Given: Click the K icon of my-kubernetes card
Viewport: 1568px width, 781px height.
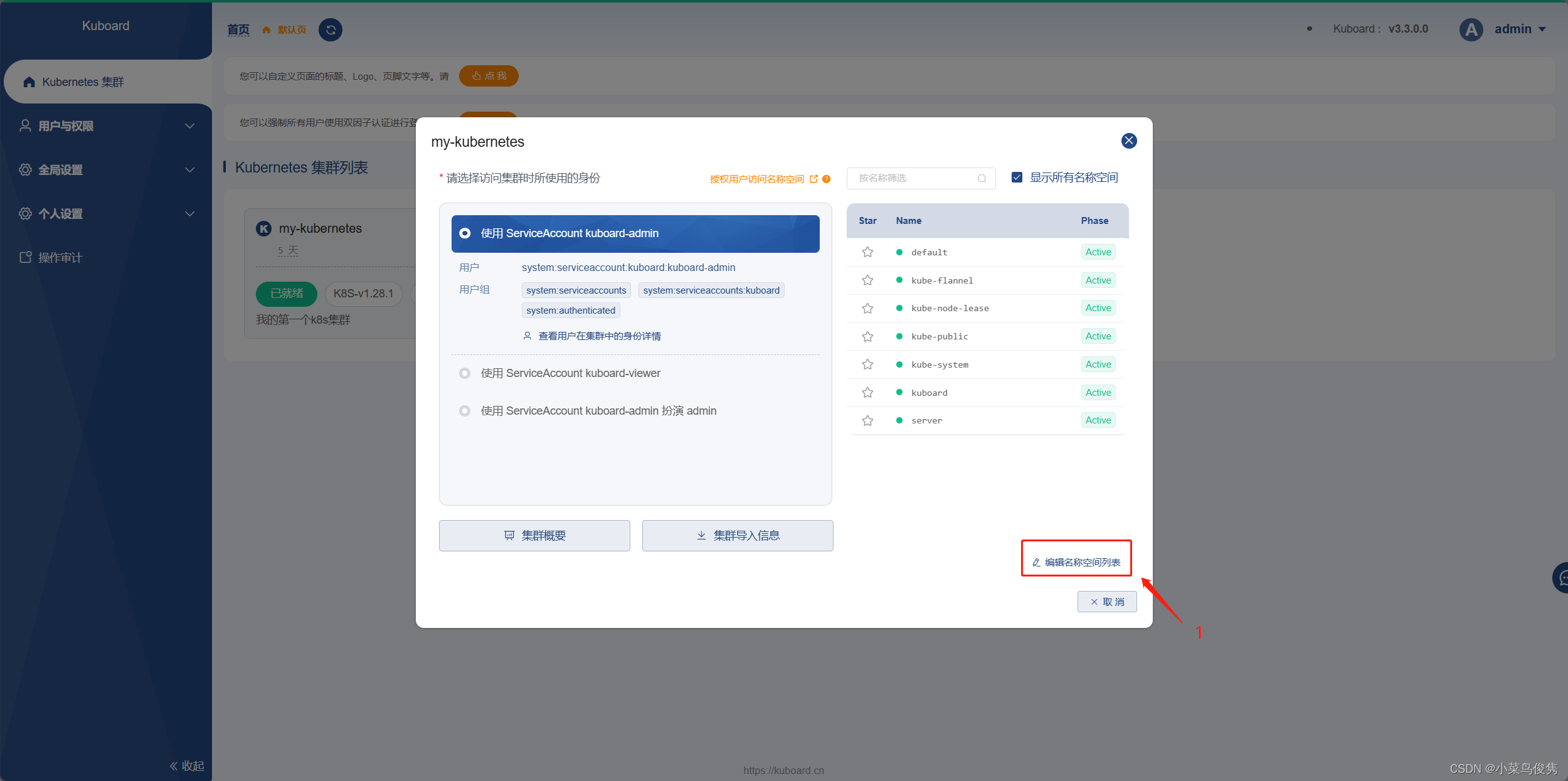Looking at the screenshot, I should click(x=264, y=228).
